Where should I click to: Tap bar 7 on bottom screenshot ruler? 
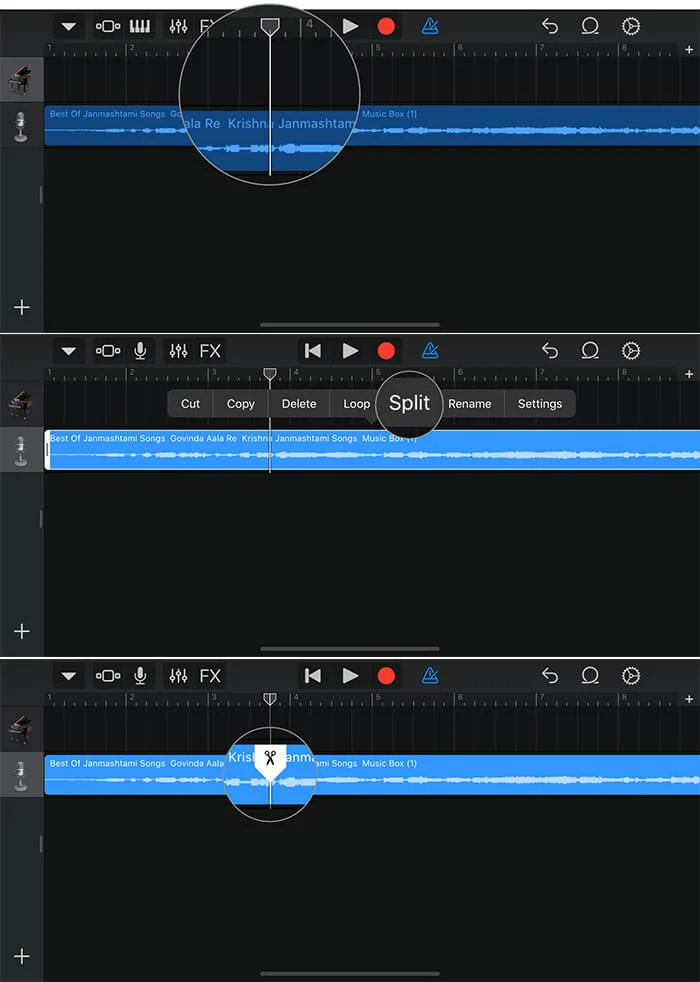pyautogui.click(x=542, y=698)
